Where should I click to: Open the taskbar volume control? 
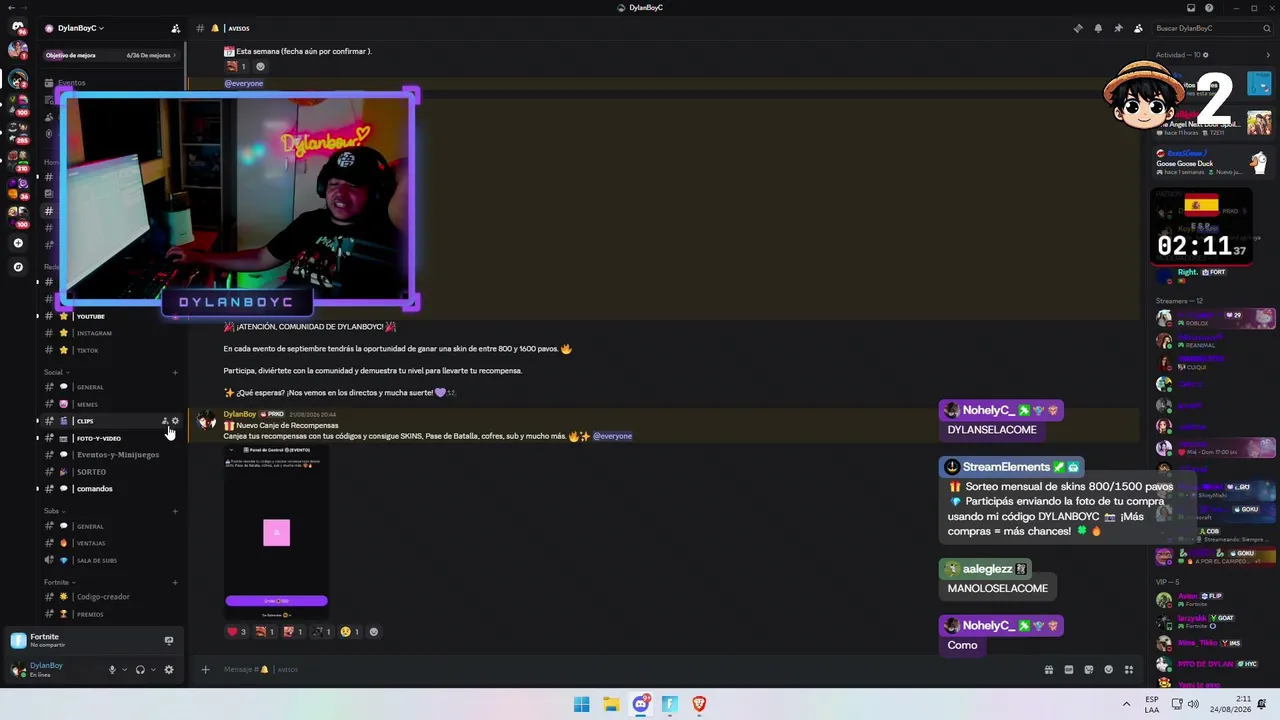point(1193,704)
